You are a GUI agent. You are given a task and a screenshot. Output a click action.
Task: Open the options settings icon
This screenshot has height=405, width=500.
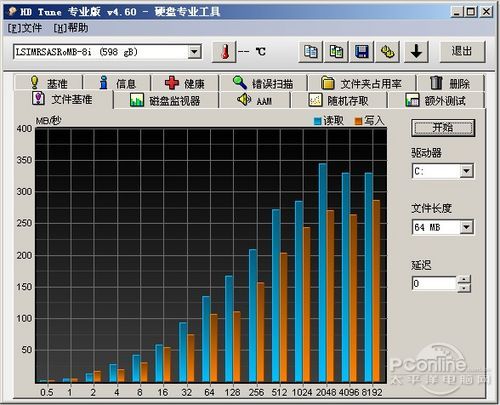point(387,52)
